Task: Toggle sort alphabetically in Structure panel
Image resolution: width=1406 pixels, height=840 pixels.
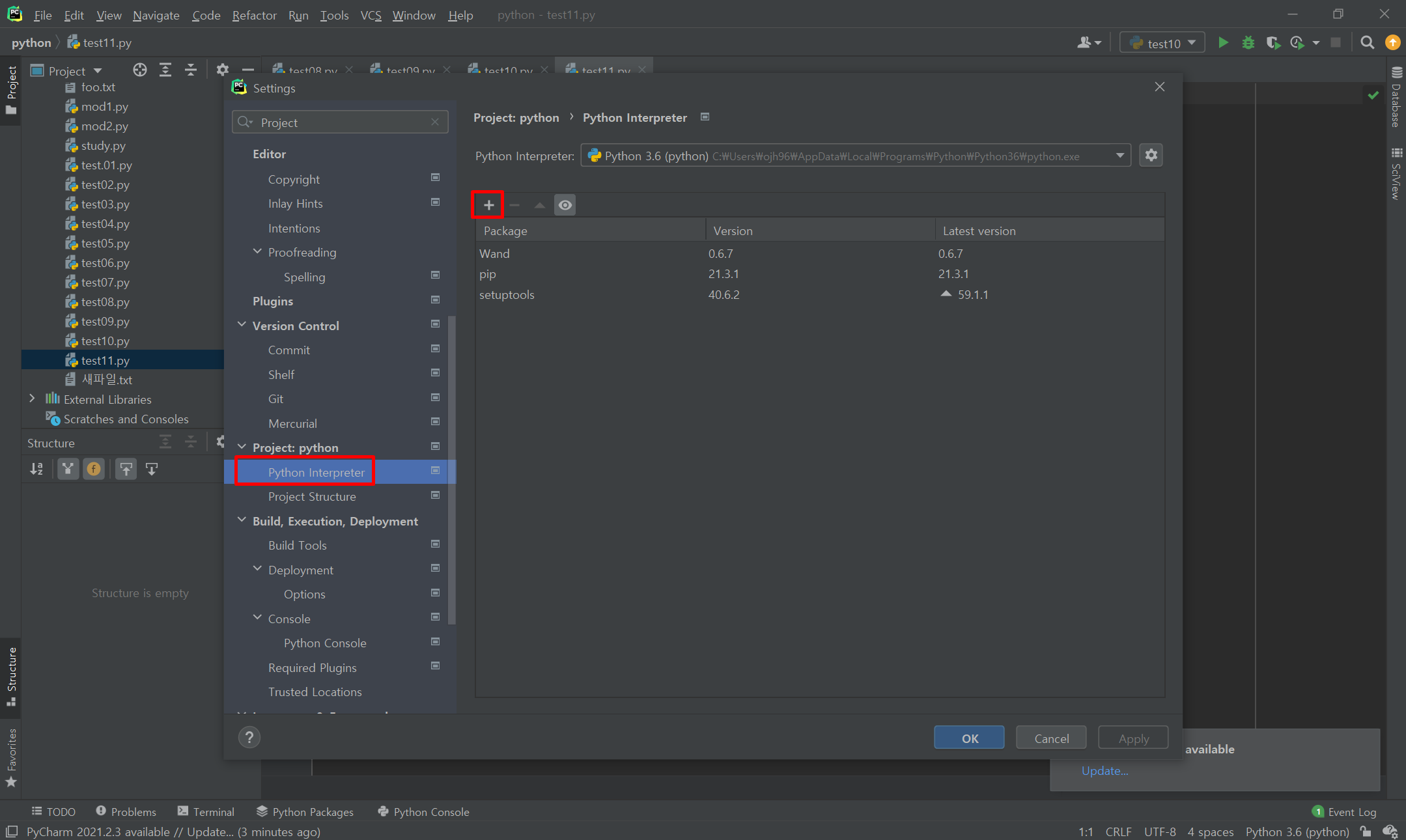Action: [x=36, y=469]
